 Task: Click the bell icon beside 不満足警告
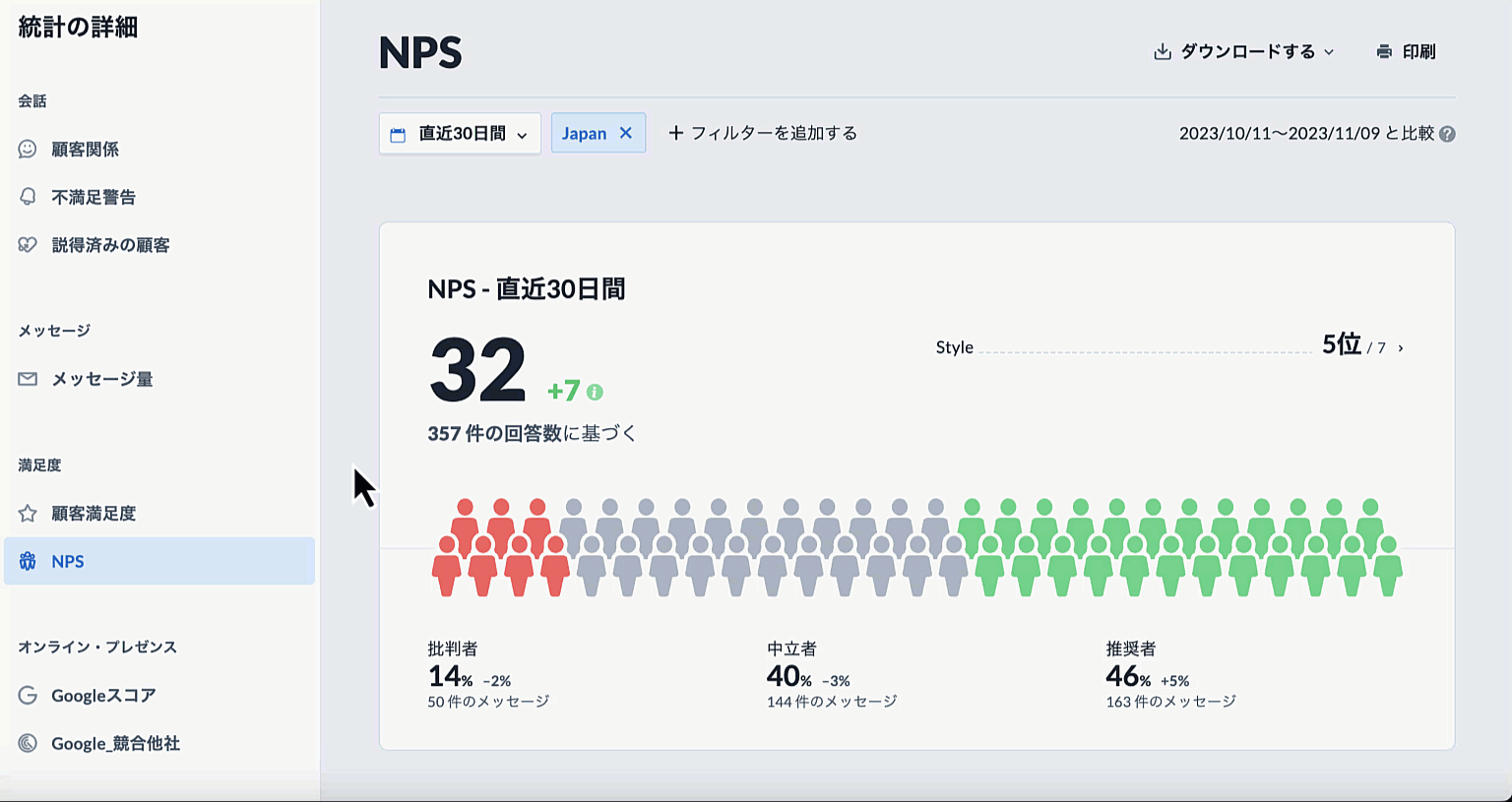28,197
